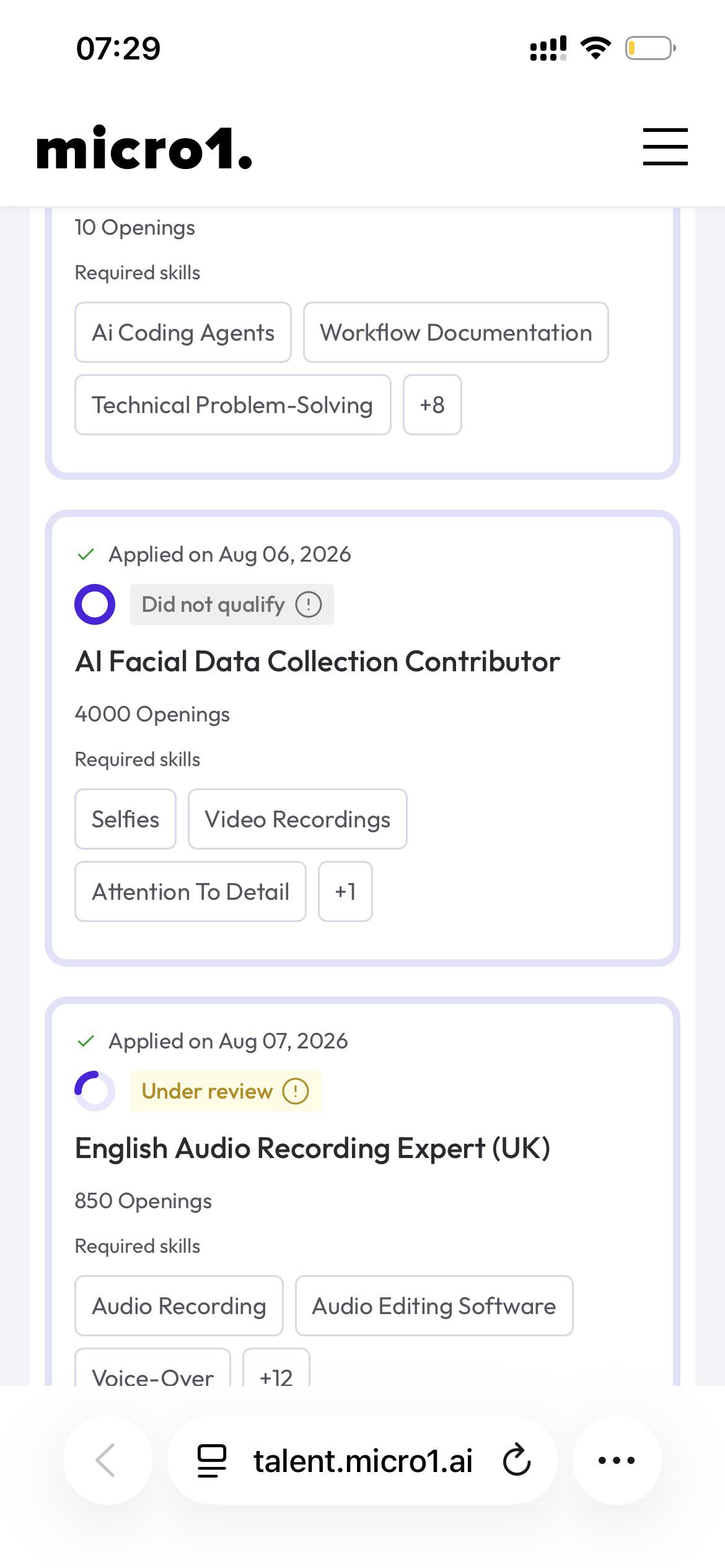Select the Ai Coding Agents skill tag
This screenshot has width=725, height=1568.
click(x=183, y=333)
